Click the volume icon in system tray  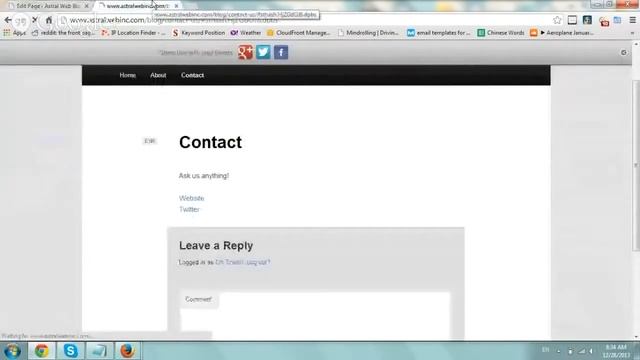(x=591, y=351)
